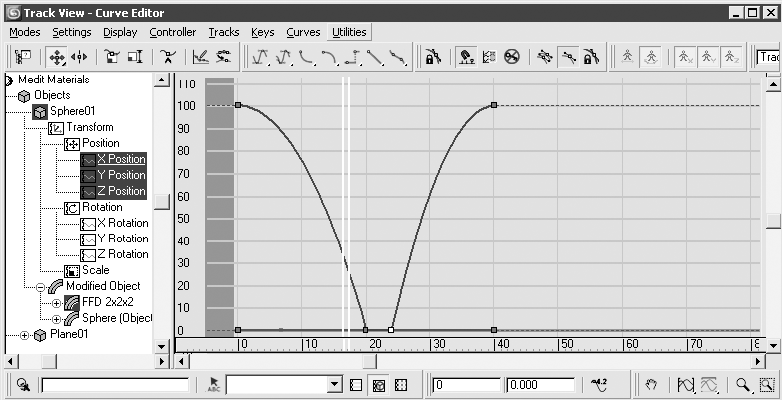Select the Slide Keys tool
Screen dimensions: 782x400
[x=80, y=57]
